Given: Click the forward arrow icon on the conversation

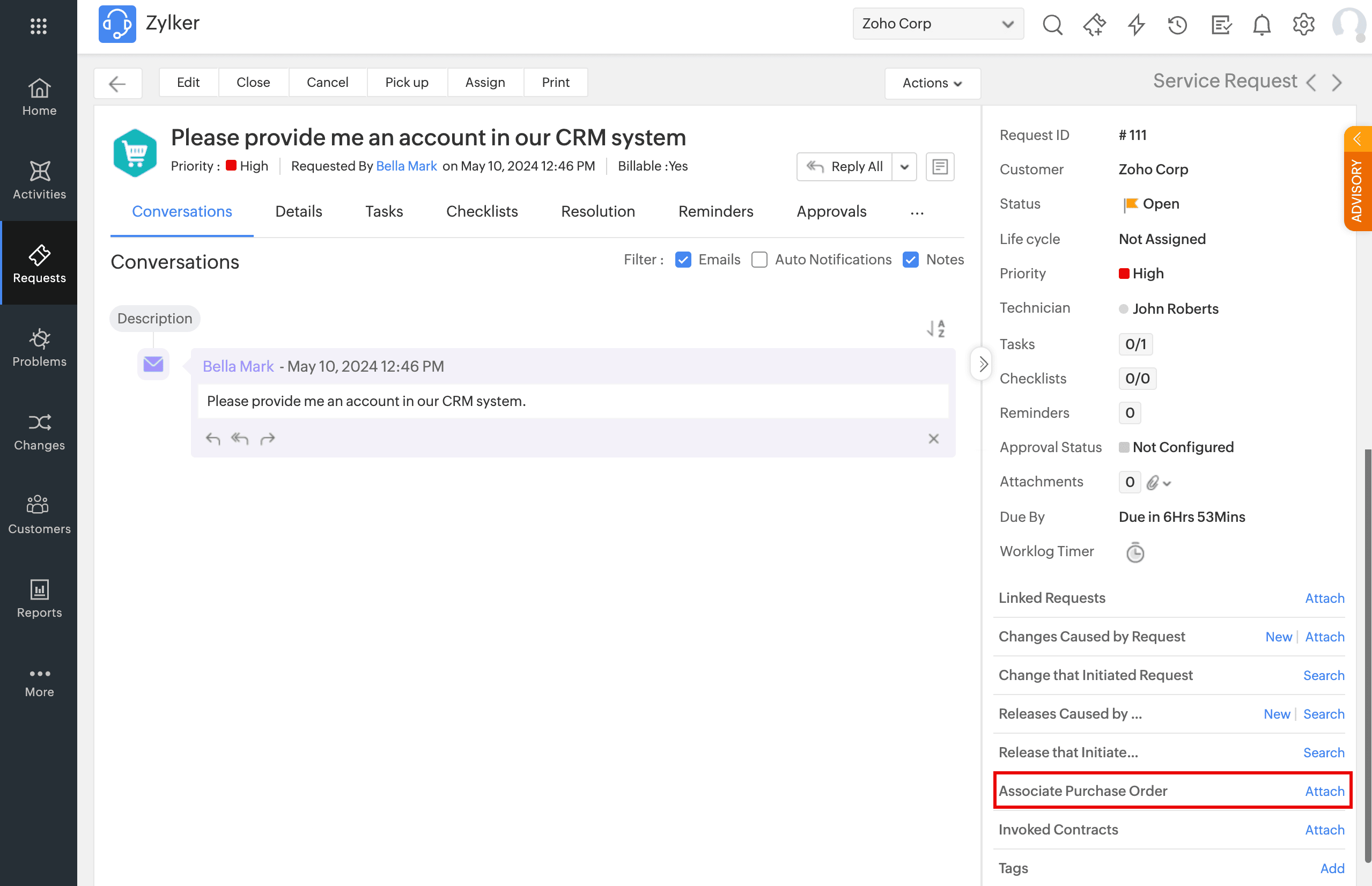Looking at the screenshot, I should pyautogui.click(x=268, y=439).
